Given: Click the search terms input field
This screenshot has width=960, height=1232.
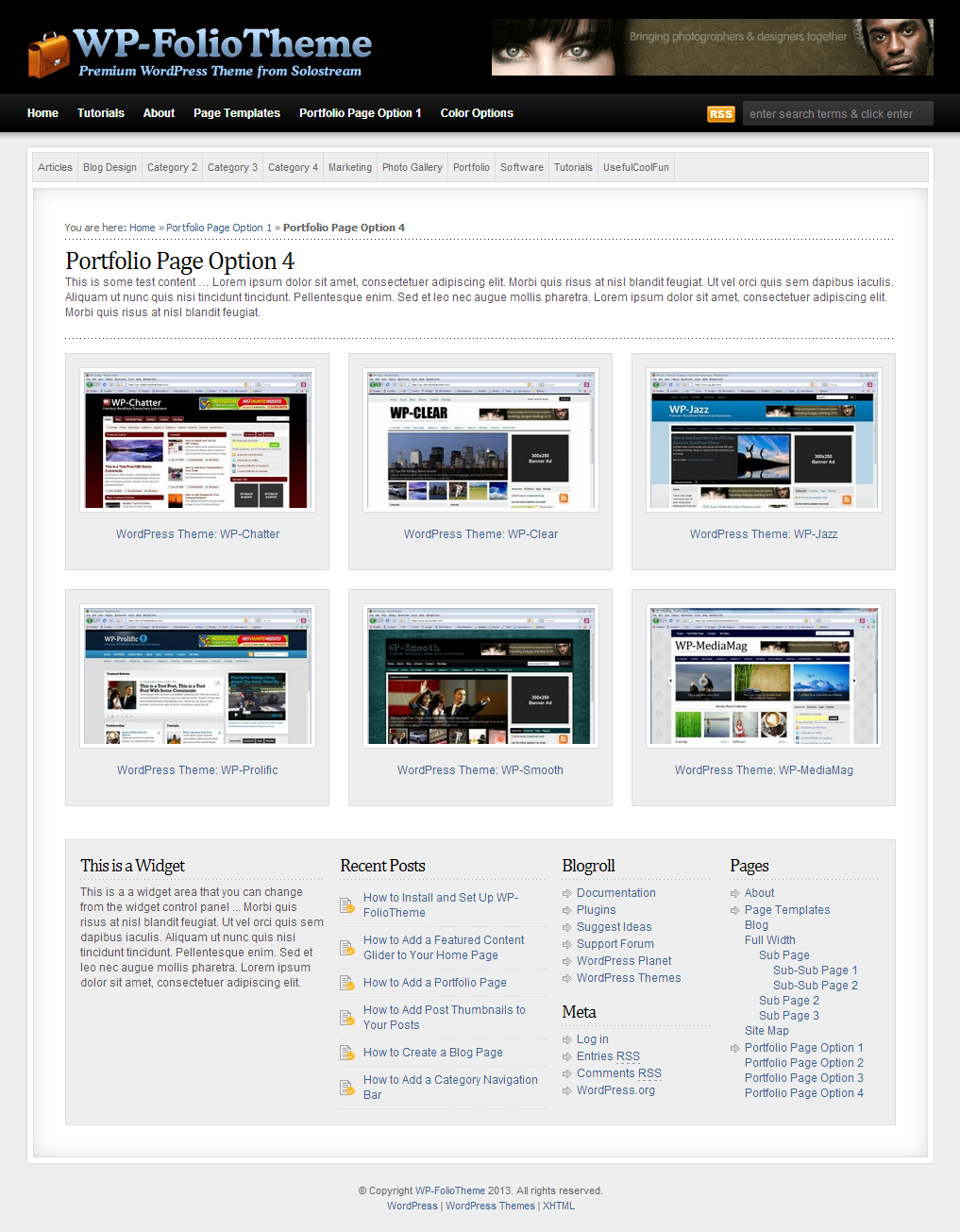Looking at the screenshot, I should pyautogui.click(x=837, y=113).
